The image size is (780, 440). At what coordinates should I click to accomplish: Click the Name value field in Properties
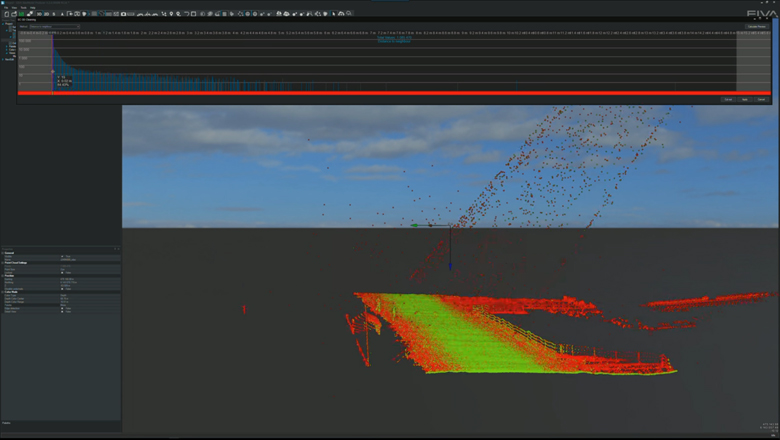91,260
